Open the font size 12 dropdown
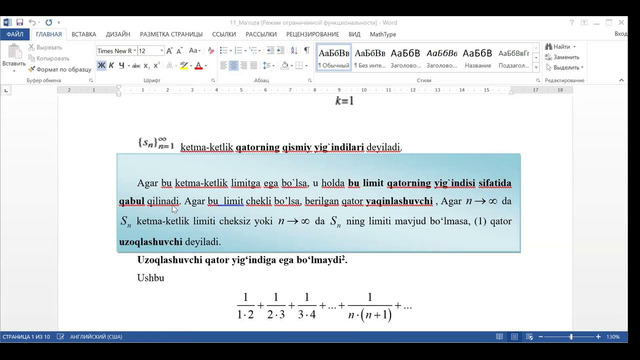Viewport: 640px width, 360px height. point(151,51)
